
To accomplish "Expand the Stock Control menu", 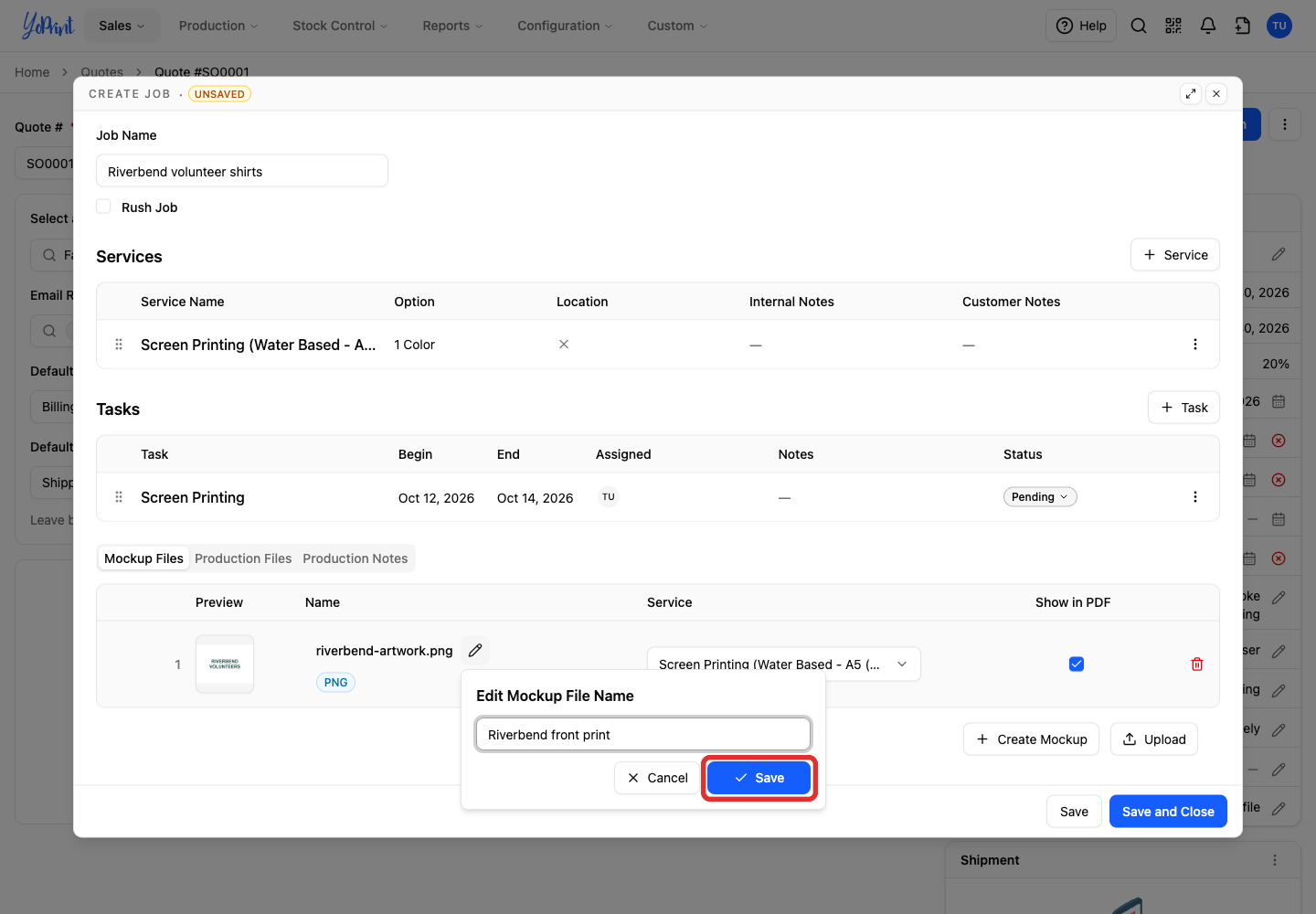I will pyautogui.click(x=340, y=26).
